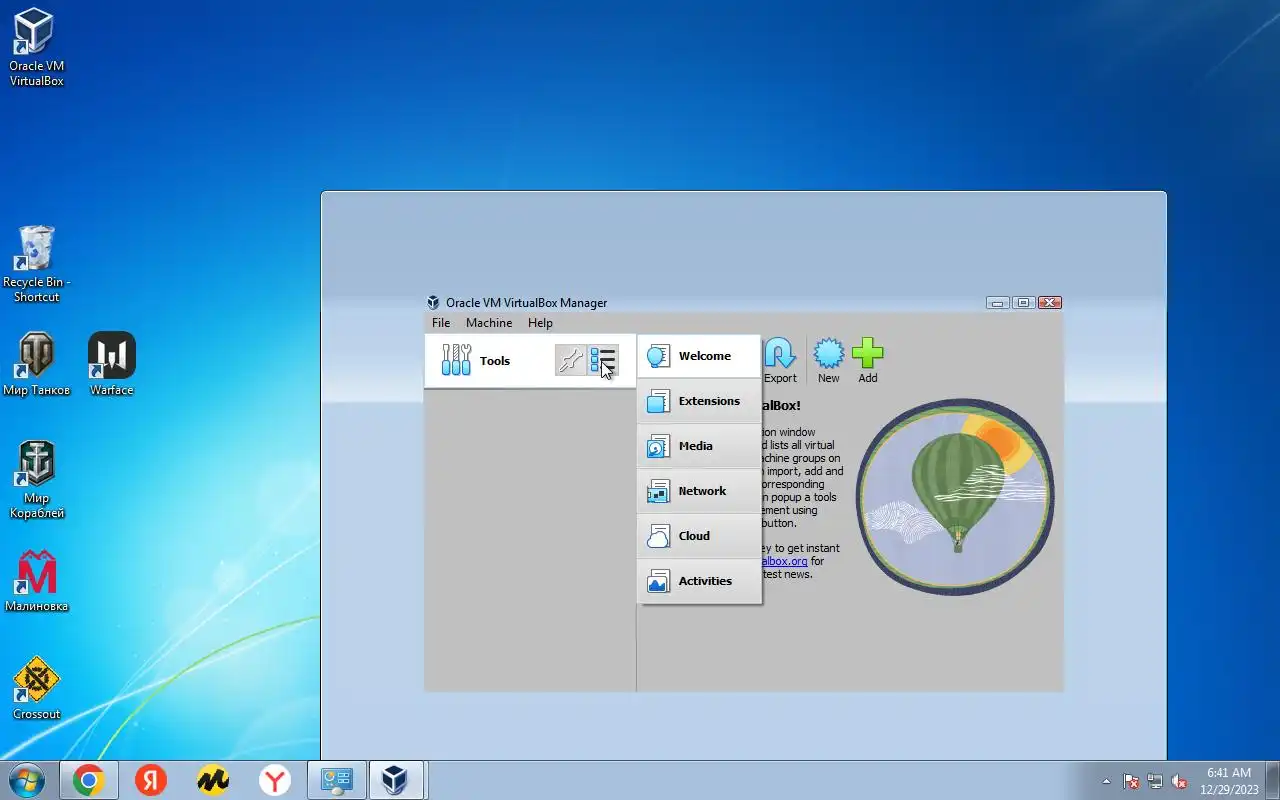Minimize the VirtualBox Manager window
This screenshot has height=800, width=1280.
tap(997, 303)
